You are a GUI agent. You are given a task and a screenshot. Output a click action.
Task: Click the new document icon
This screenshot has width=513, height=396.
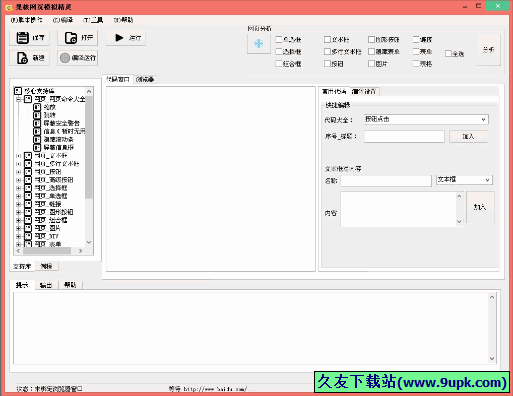click(x=22, y=58)
